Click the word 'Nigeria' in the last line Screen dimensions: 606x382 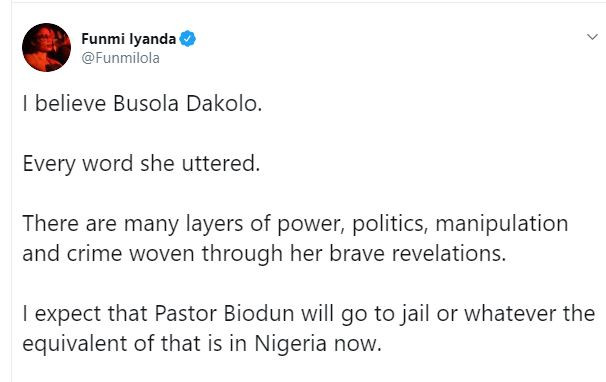[291, 344]
